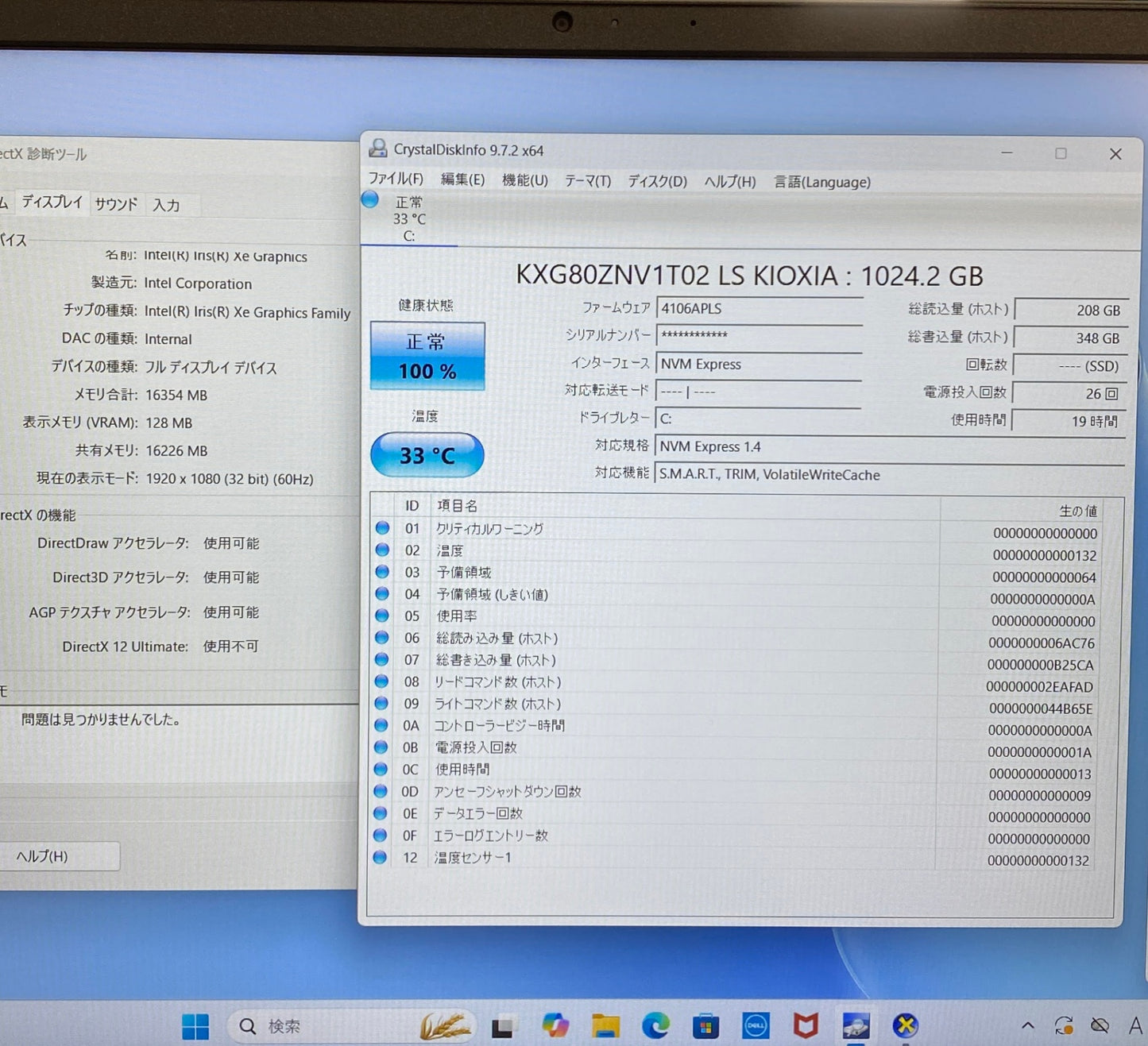Click the total host writes value 348 GB

point(1069,338)
